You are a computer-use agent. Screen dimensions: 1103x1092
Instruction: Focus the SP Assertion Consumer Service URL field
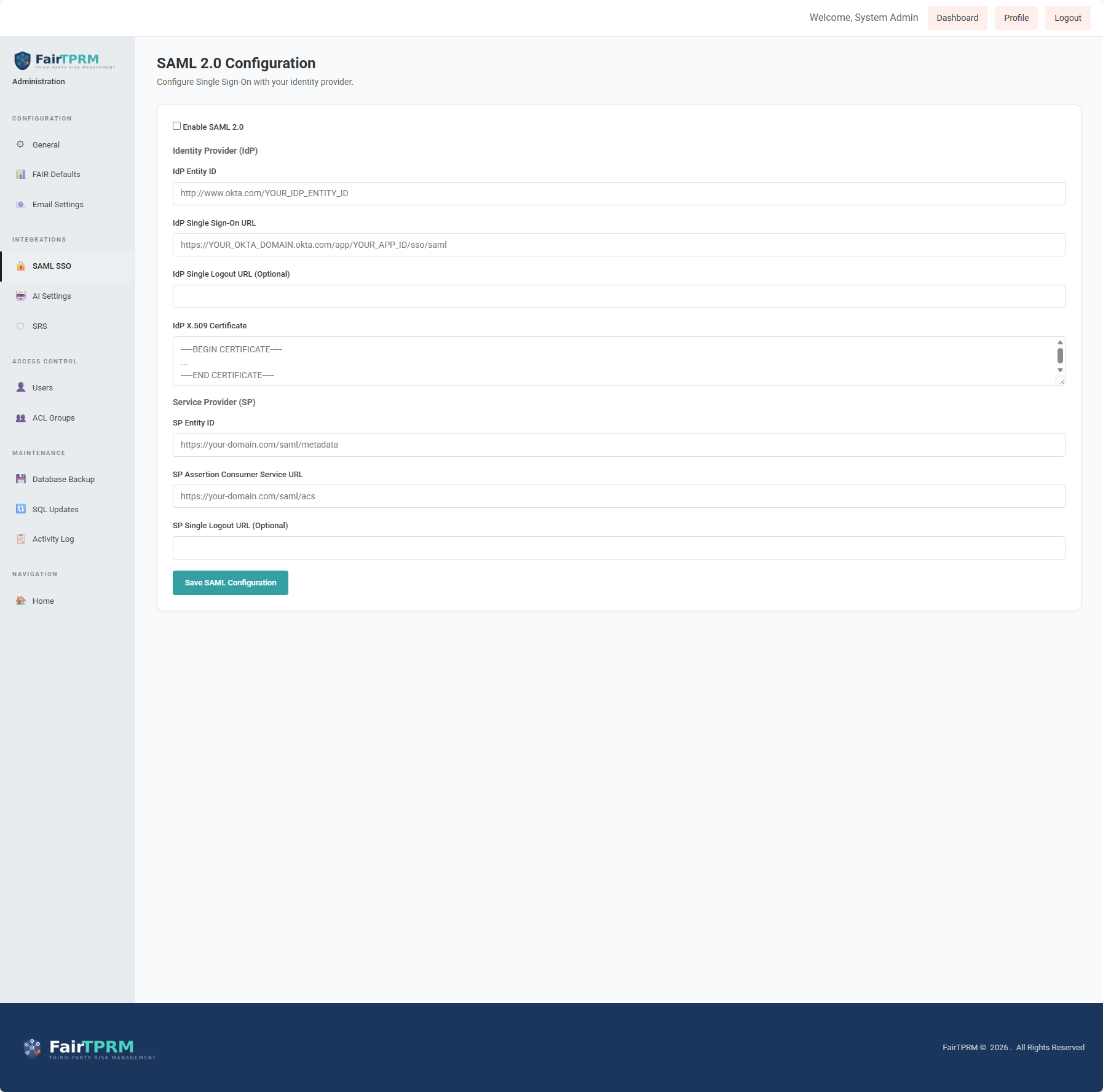tap(619, 496)
